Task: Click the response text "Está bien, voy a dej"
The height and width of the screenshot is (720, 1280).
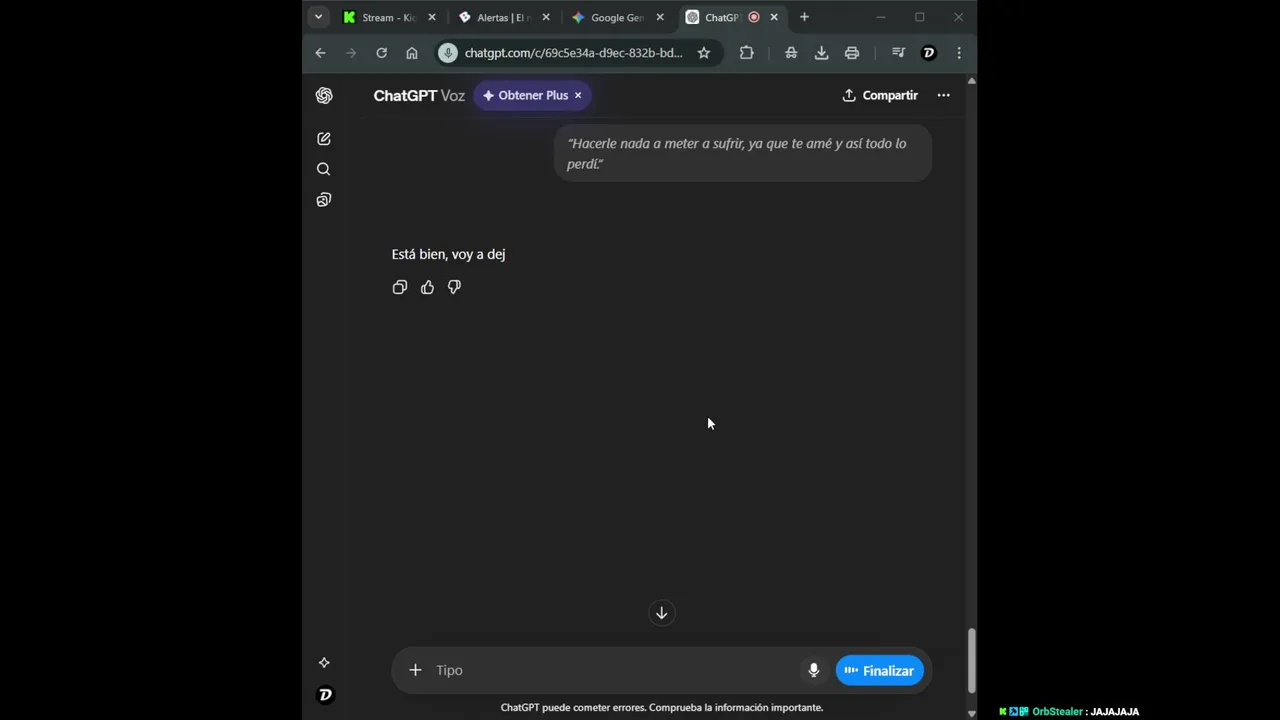Action: (x=448, y=254)
